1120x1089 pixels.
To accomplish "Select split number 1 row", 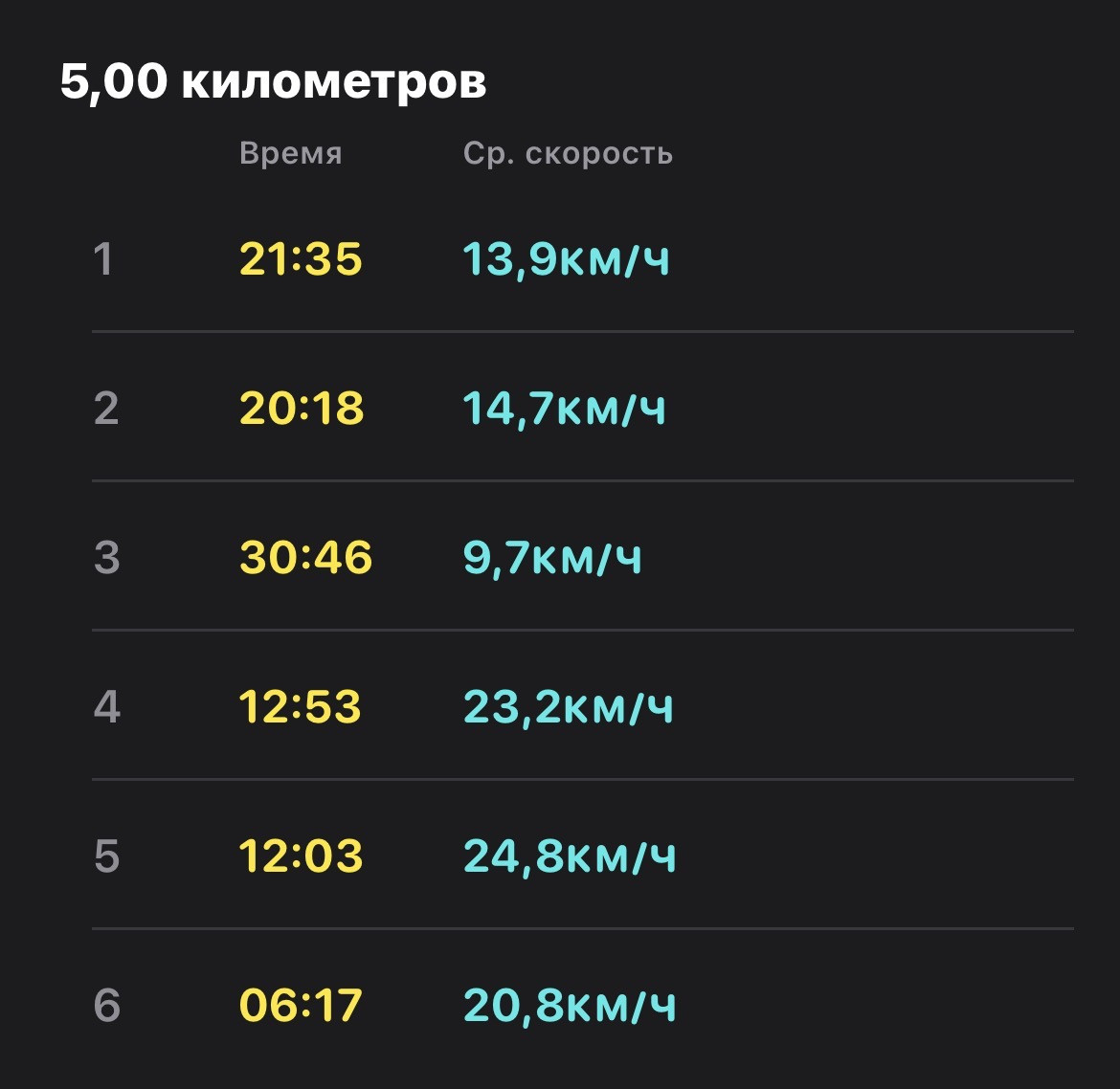I will coord(583,258).
